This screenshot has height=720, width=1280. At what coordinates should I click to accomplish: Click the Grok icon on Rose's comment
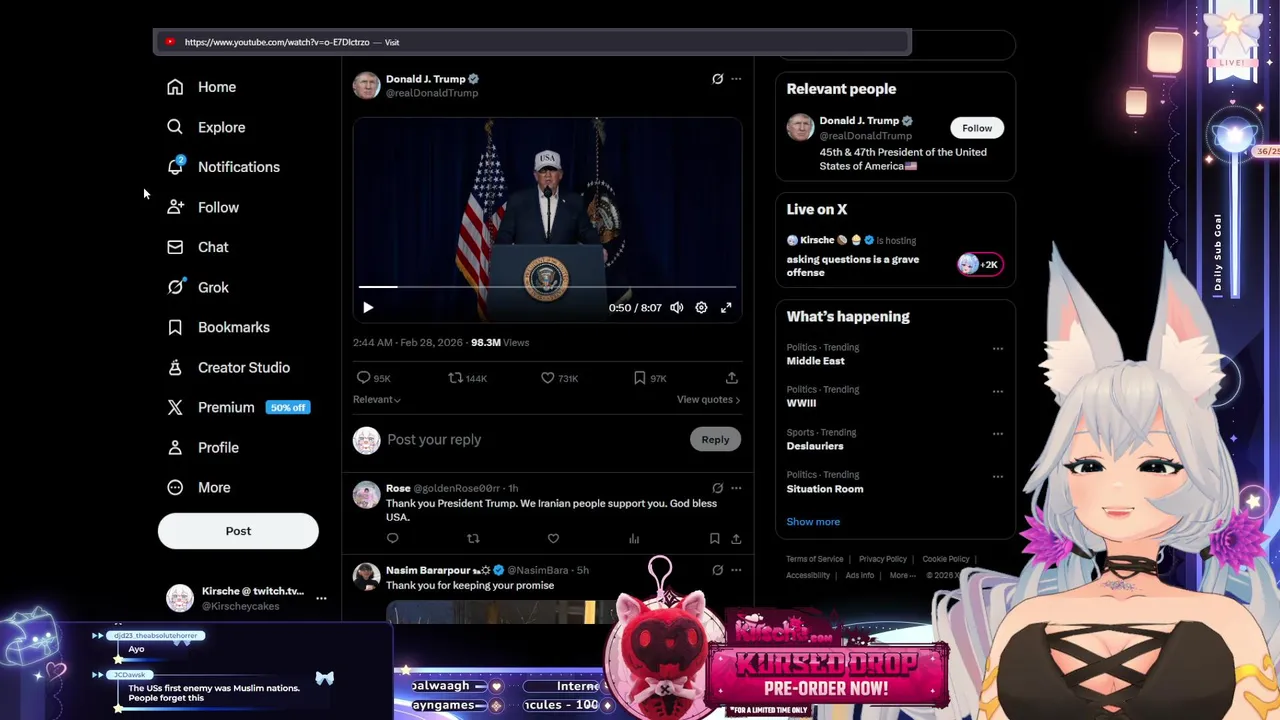click(x=717, y=488)
